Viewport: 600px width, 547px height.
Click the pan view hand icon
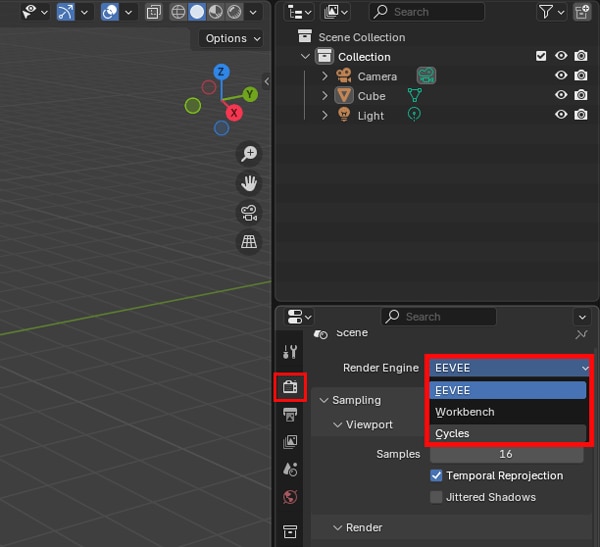249,183
